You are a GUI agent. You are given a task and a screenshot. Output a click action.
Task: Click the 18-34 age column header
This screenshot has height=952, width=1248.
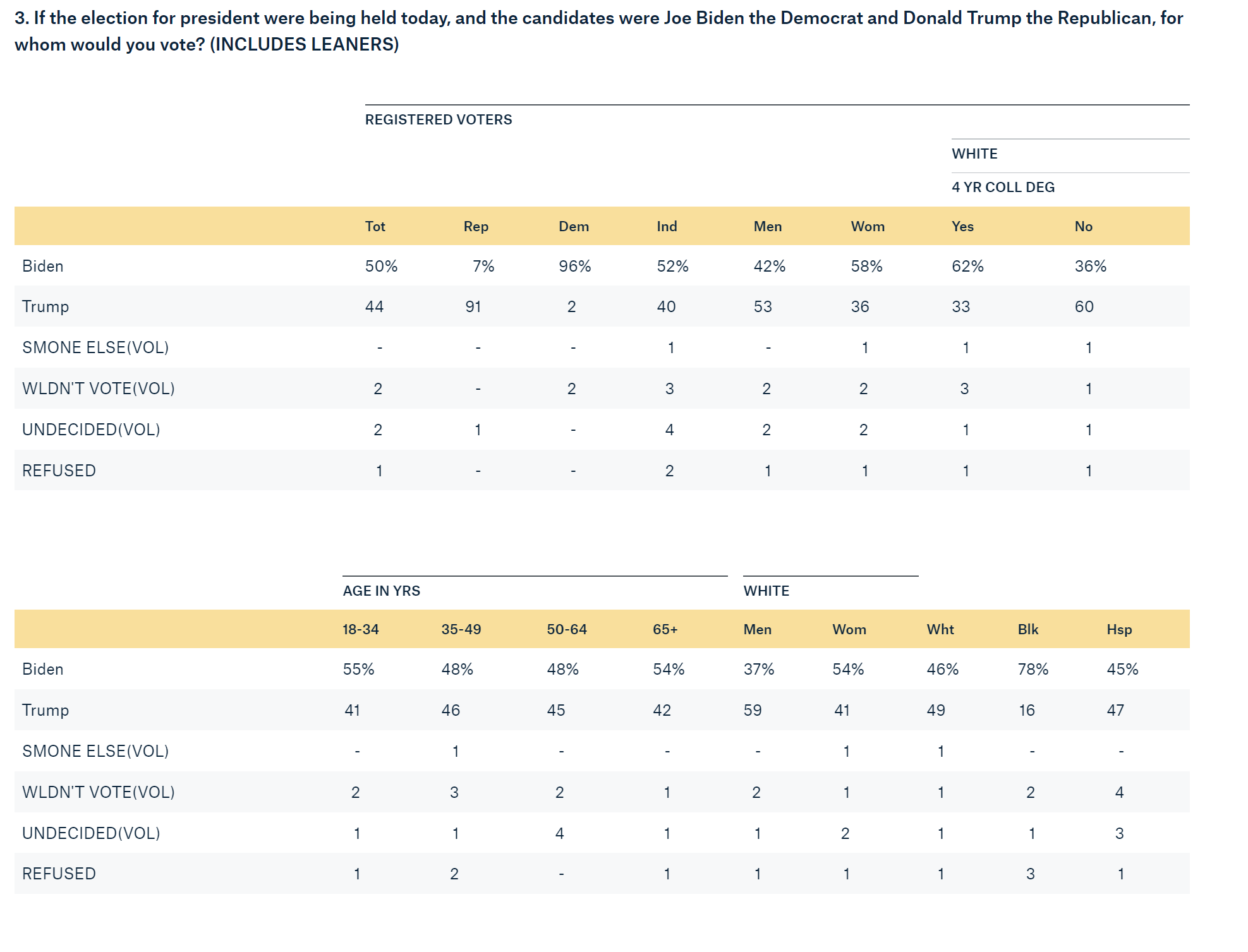click(360, 629)
